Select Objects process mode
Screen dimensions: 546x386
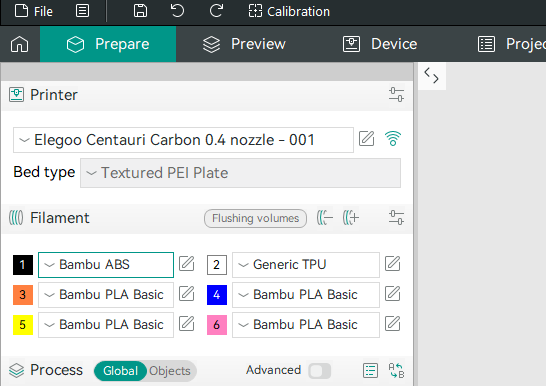[x=170, y=371]
